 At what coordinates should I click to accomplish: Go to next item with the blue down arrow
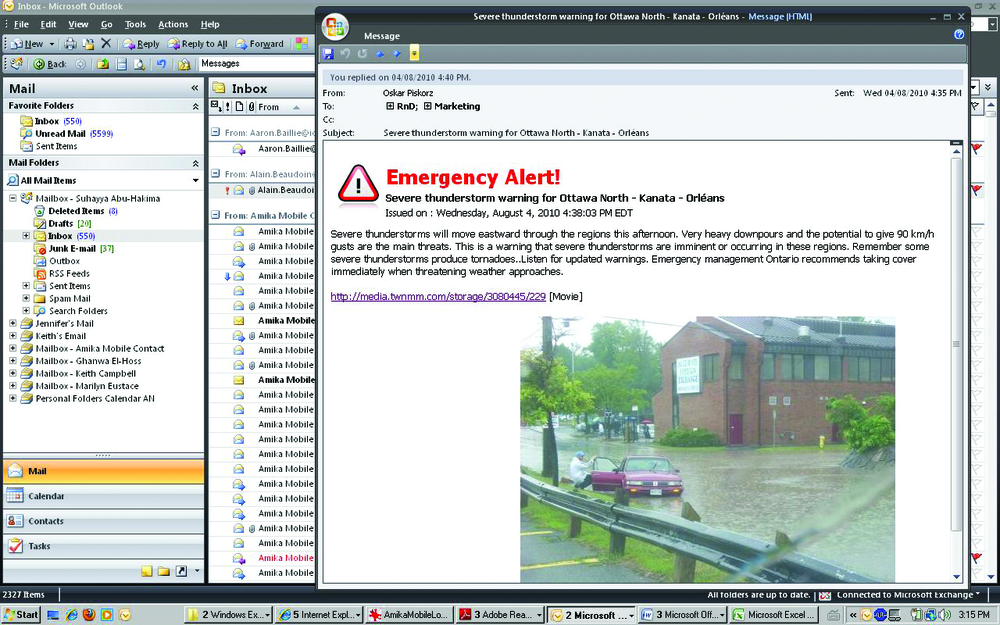[397, 53]
